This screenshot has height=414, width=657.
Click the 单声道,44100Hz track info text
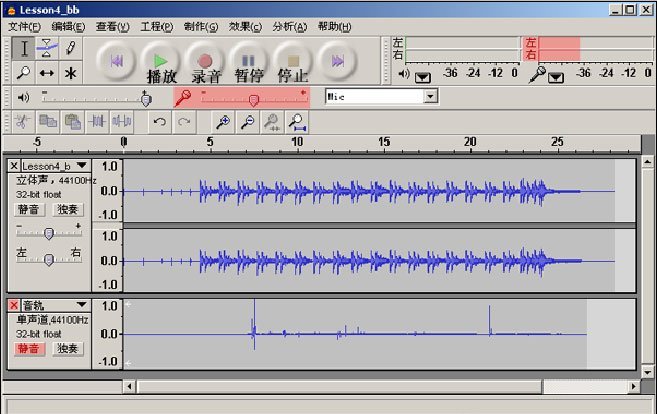coord(52,320)
